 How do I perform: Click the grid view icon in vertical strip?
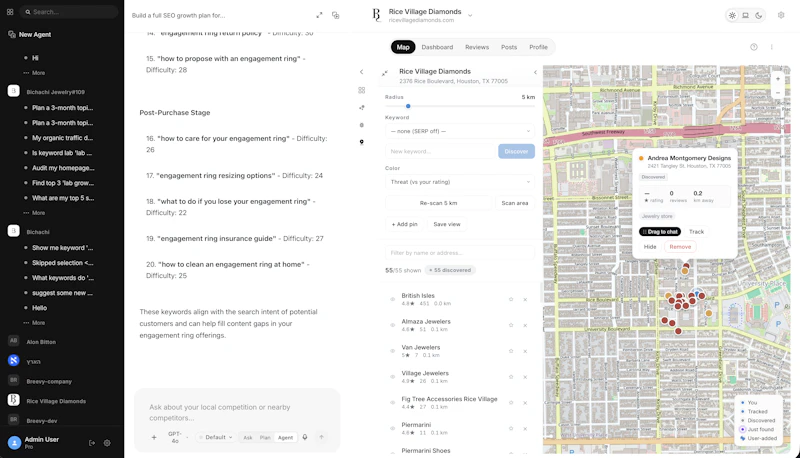362,90
